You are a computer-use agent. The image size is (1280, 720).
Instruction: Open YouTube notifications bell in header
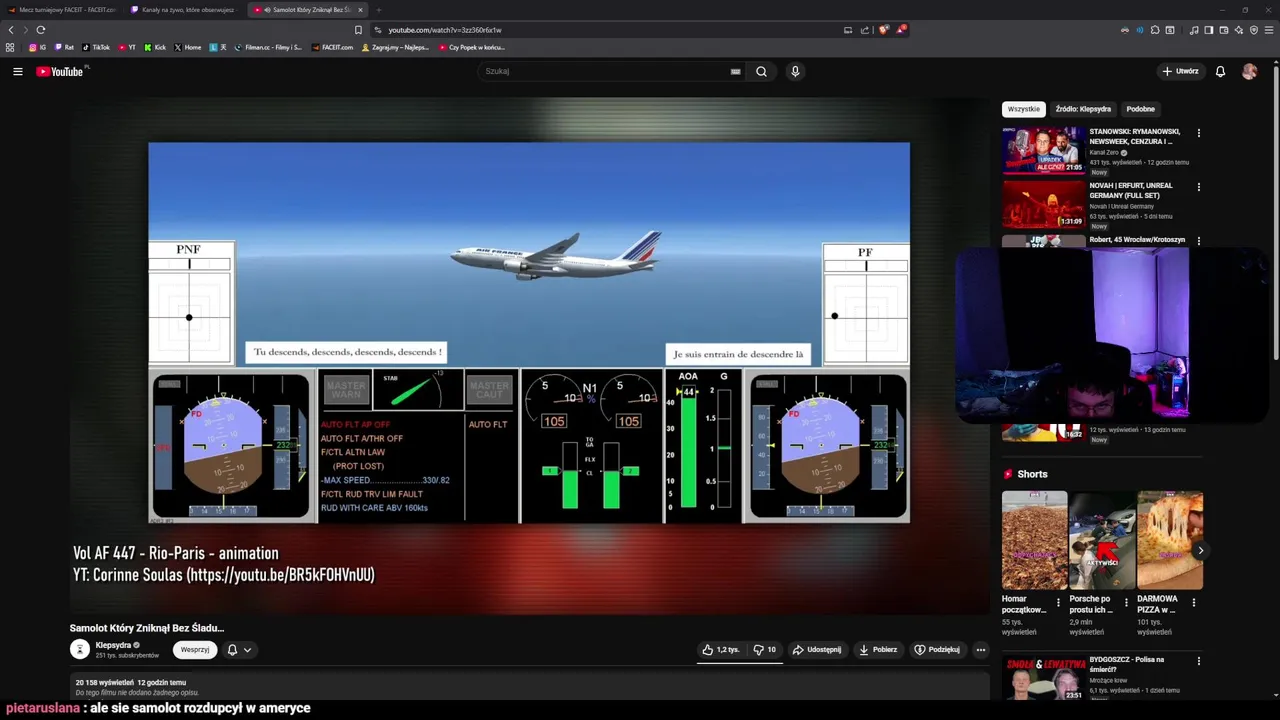tap(1220, 71)
